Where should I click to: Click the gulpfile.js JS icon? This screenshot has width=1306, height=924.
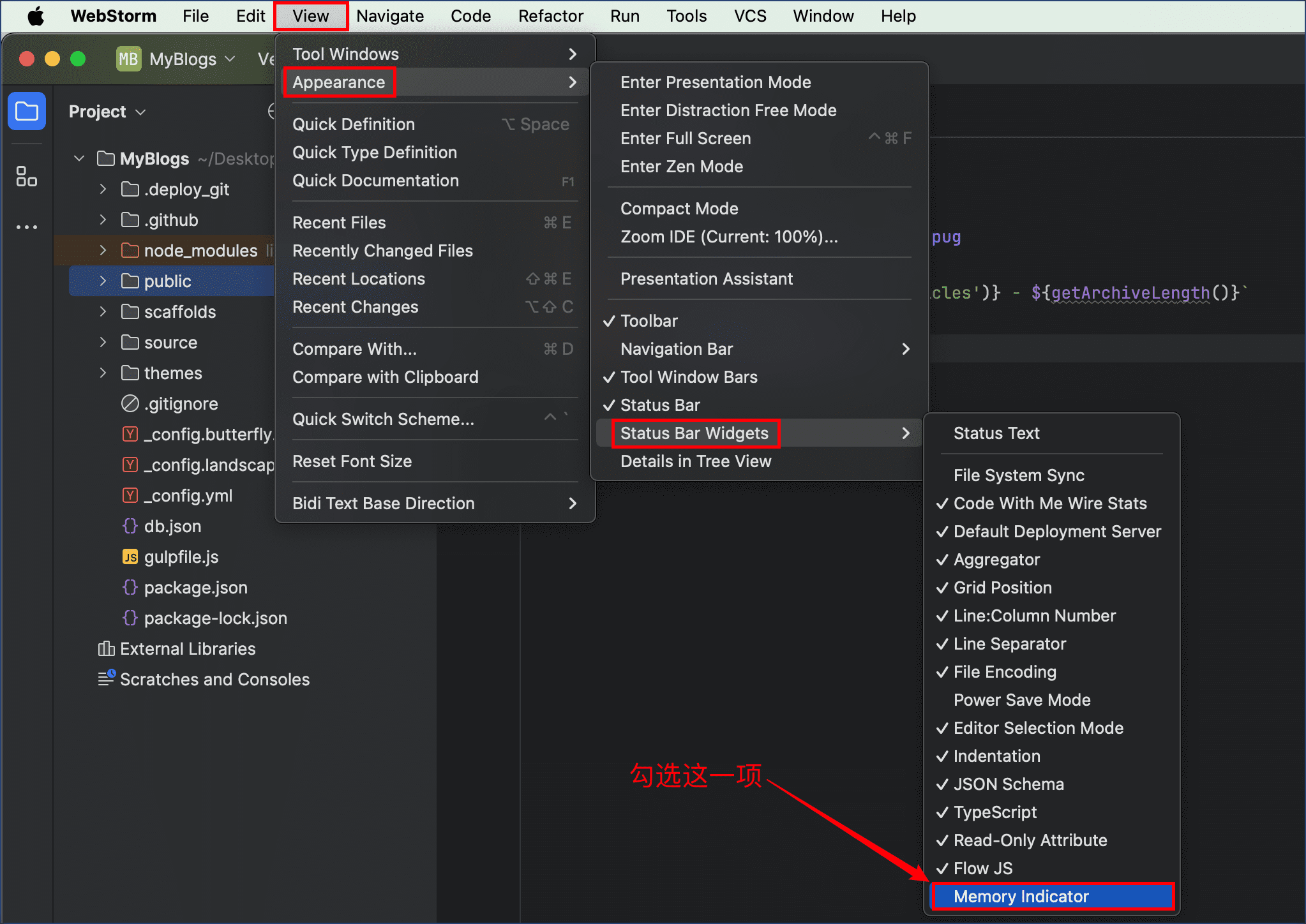pos(130,557)
